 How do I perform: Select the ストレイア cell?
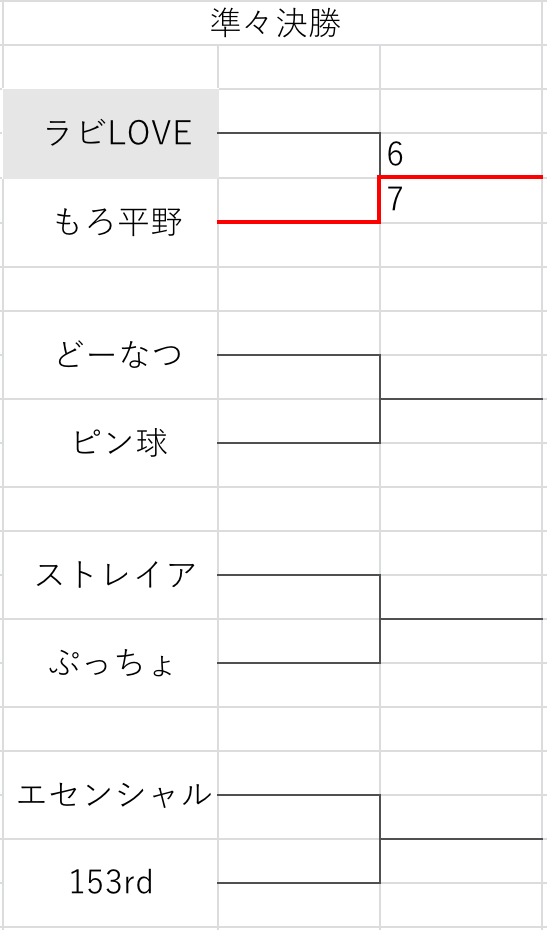(x=111, y=575)
